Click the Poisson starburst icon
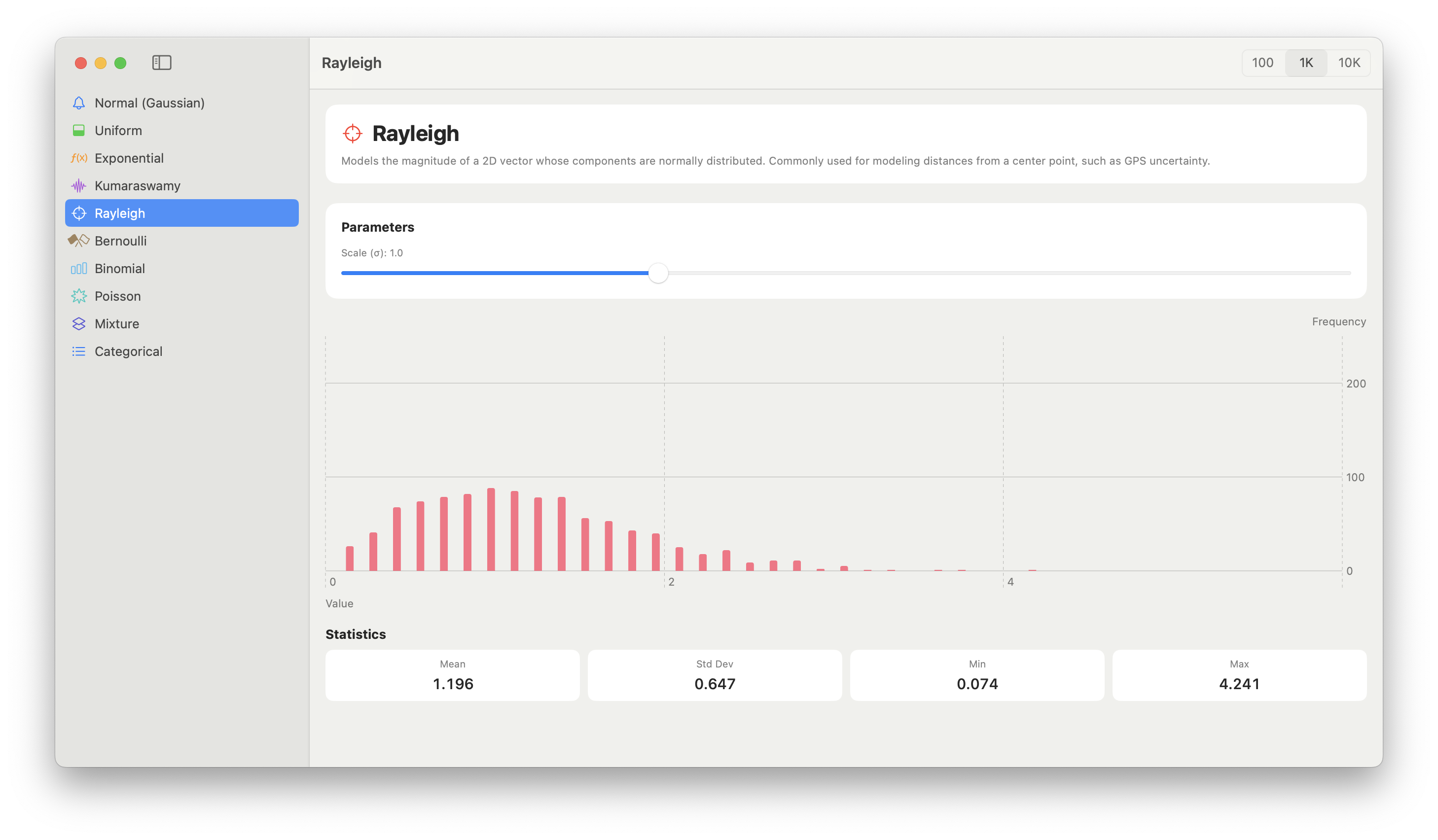Image resolution: width=1438 pixels, height=840 pixels. (79, 296)
